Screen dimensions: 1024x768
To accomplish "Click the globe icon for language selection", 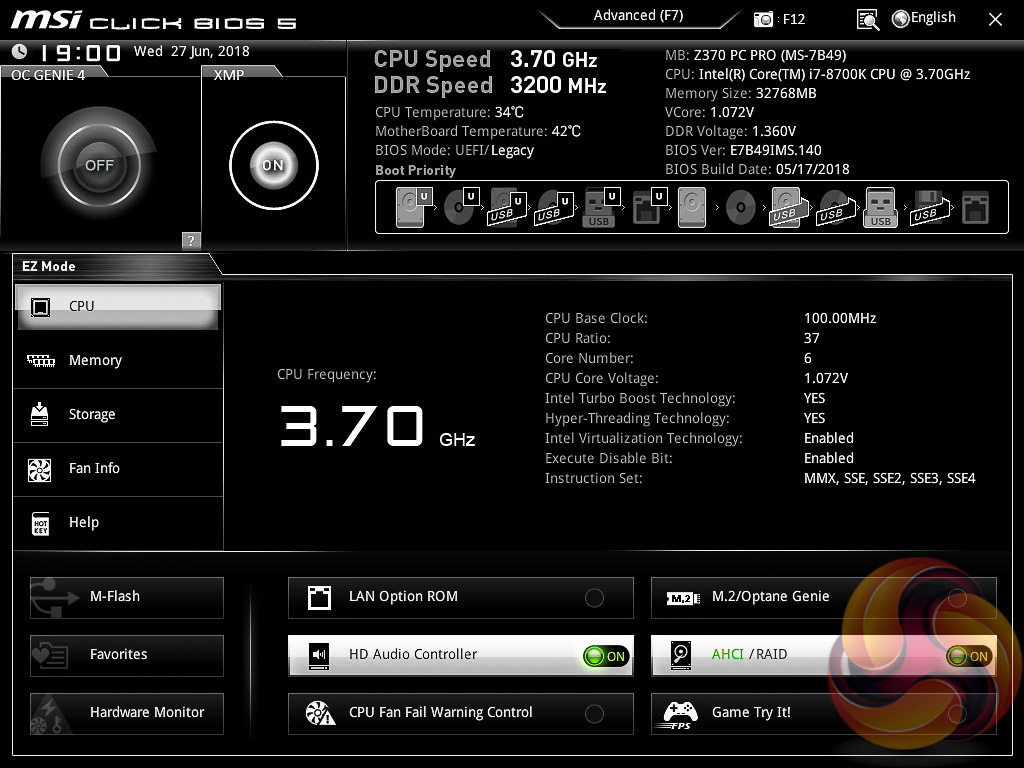I will coord(901,19).
